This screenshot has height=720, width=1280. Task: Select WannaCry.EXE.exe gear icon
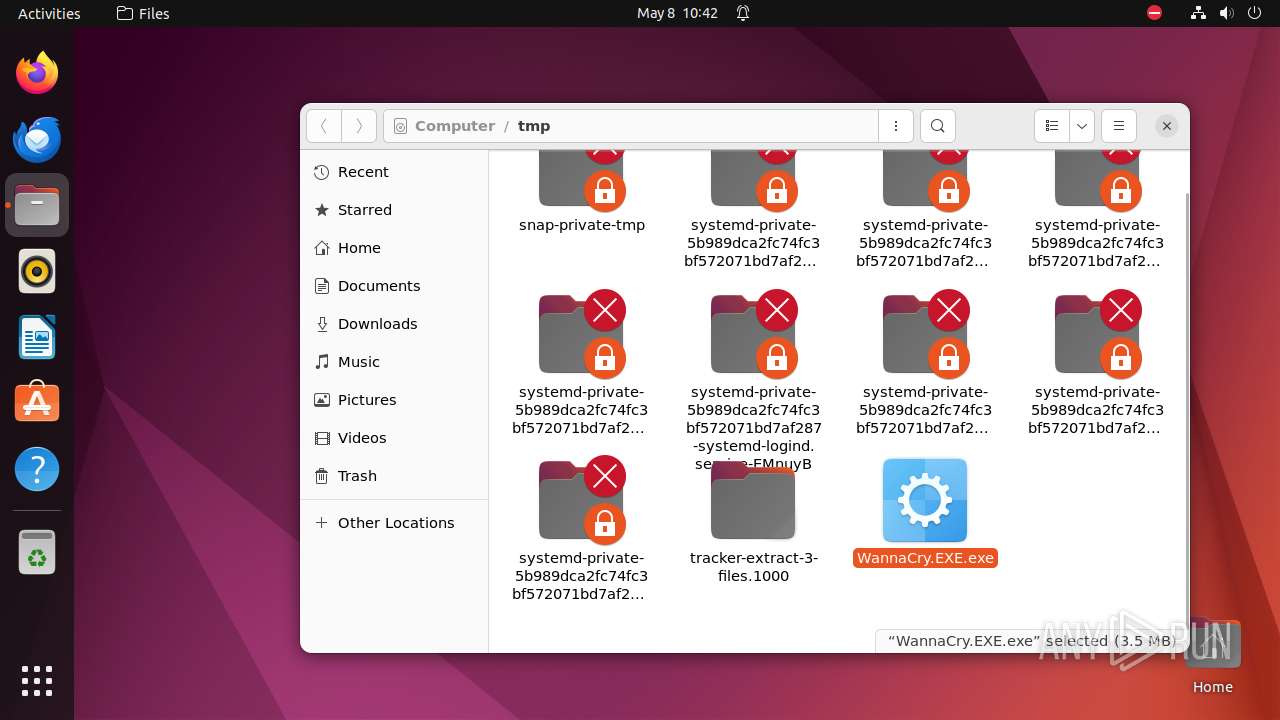[x=925, y=500]
